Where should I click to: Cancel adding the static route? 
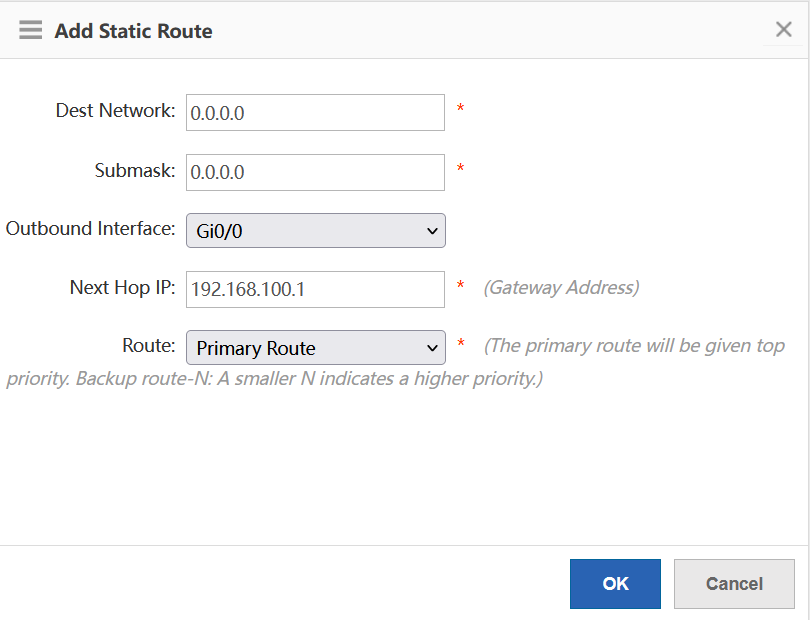734,584
